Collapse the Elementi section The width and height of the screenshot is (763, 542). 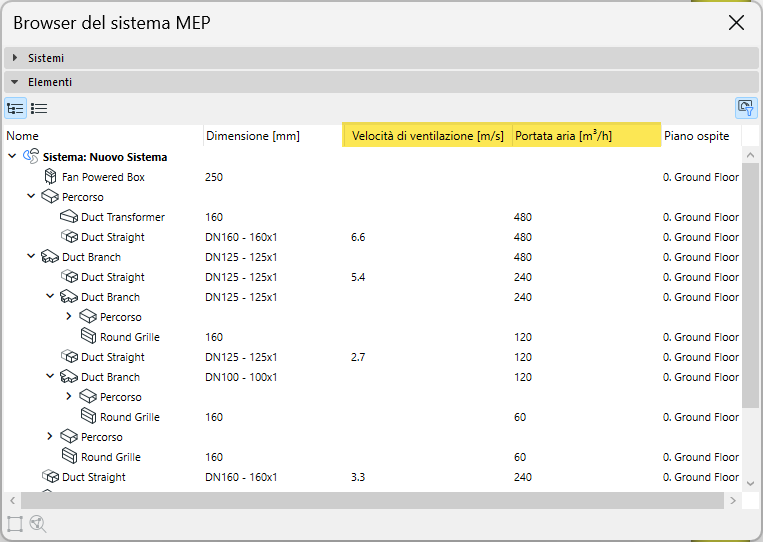pyautogui.click(x=15, y=82)
